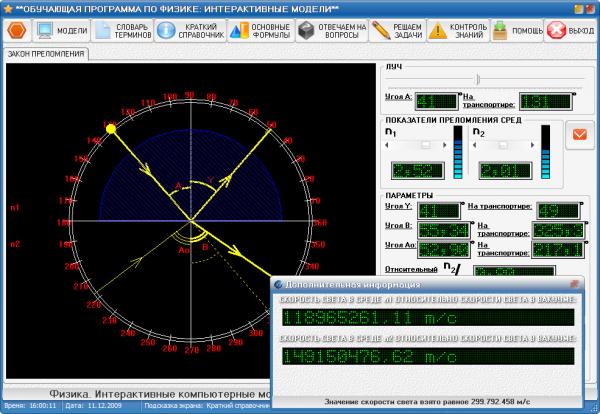600x414 pixels.
Task: Open the МОДЕЛИ monitor icon
Action: (45, 30)
